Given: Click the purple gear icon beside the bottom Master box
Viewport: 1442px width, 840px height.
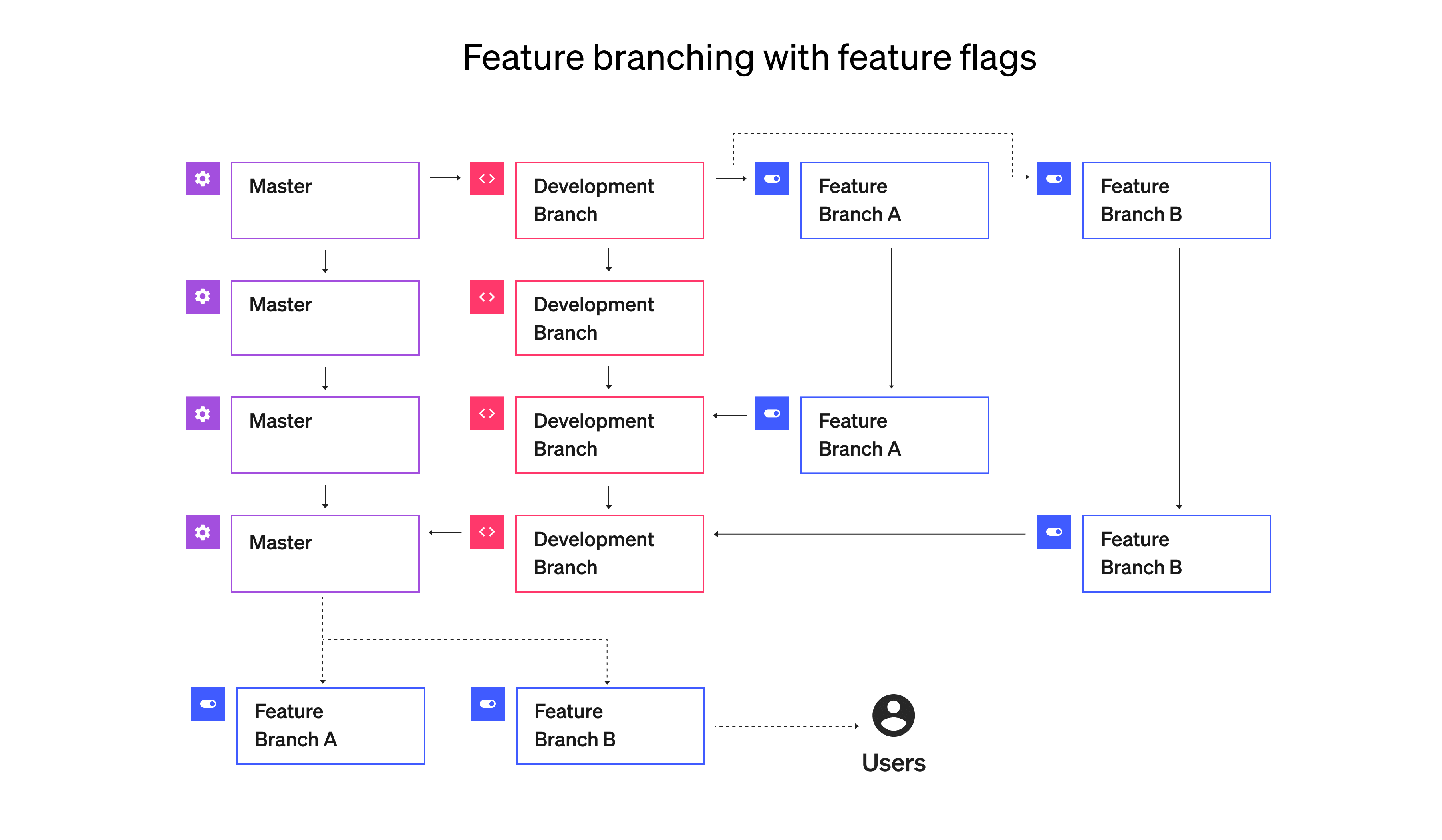Looking at the screenshot, I should click(x=203, y=532).
